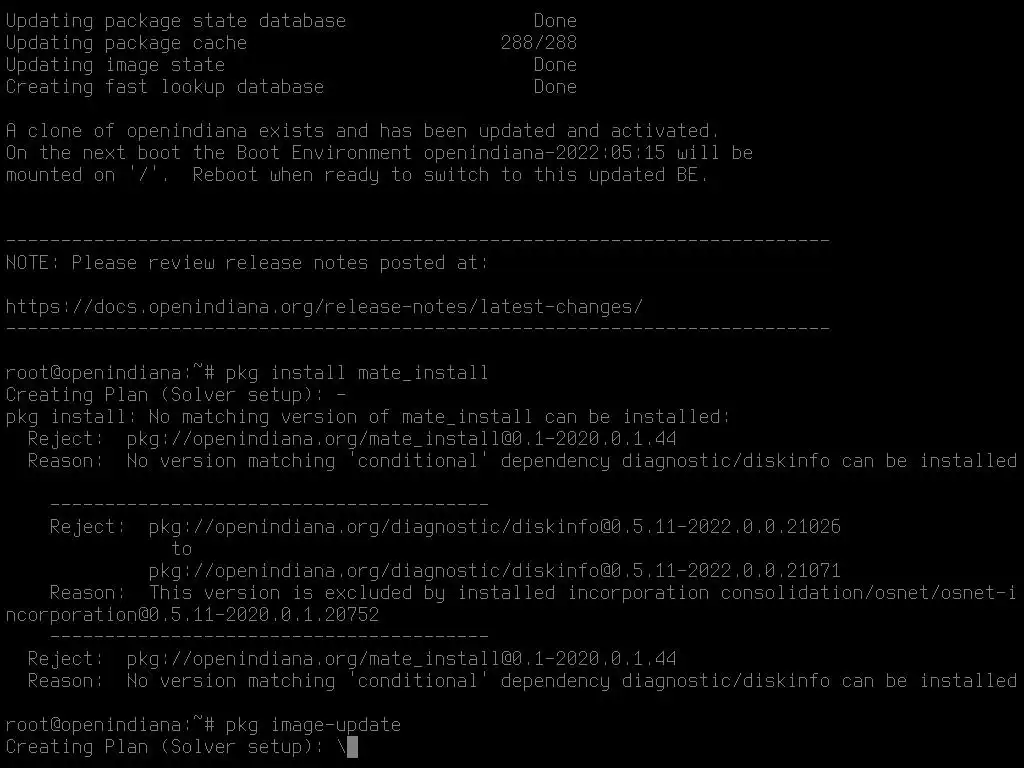Click the 'This version is excluded by installed' reason
This screenshot has height=768, width=1024.
[x=351, y=593]
